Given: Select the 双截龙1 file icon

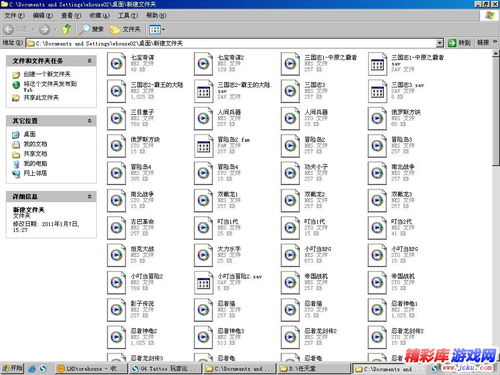Looking at the screenshot, I should point(203,200).
